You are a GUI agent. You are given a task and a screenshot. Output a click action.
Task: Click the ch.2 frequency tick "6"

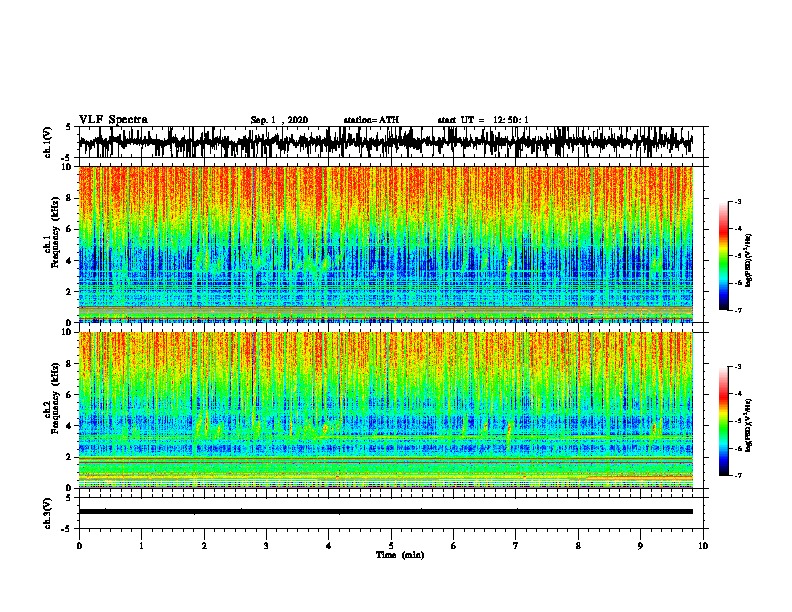tap(70, 395)
